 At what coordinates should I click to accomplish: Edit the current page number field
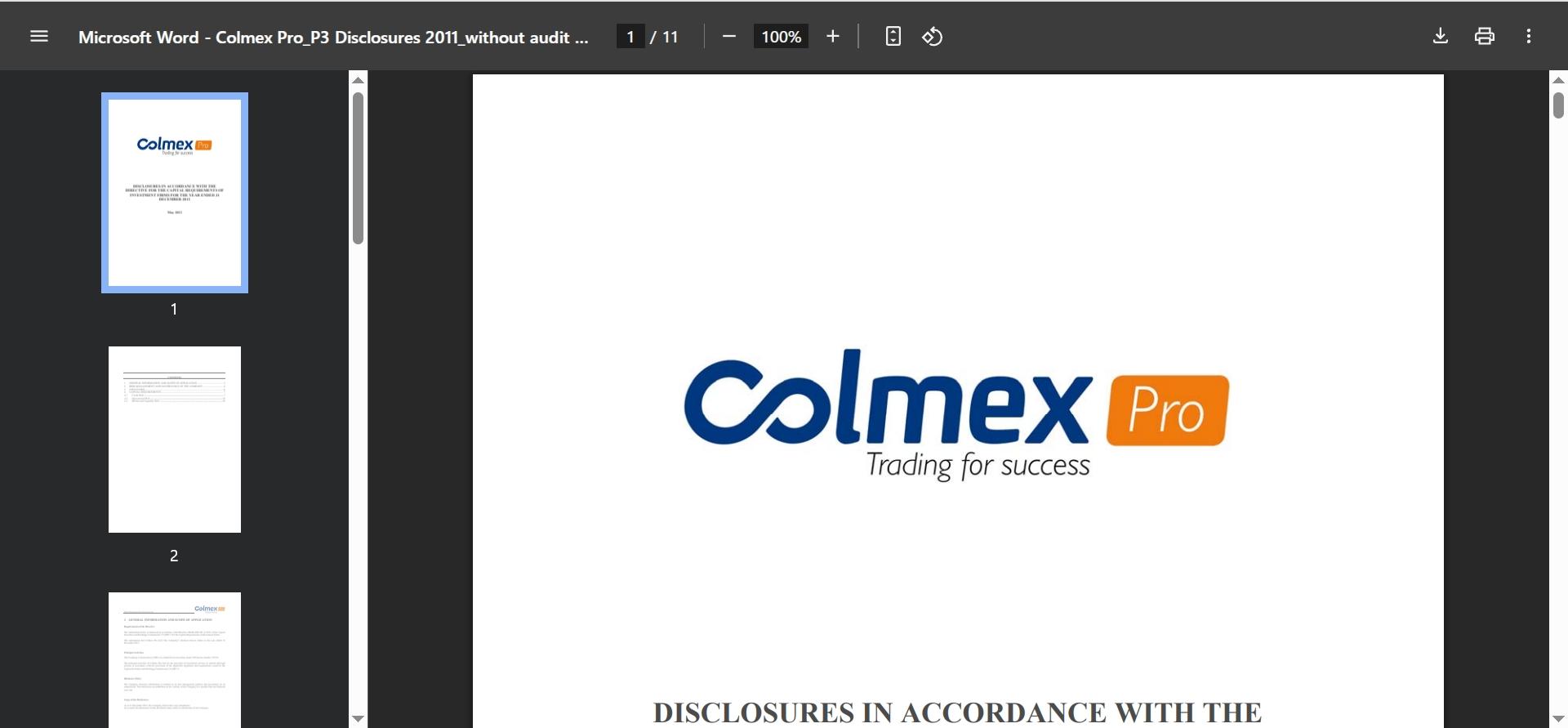[630, 37]
